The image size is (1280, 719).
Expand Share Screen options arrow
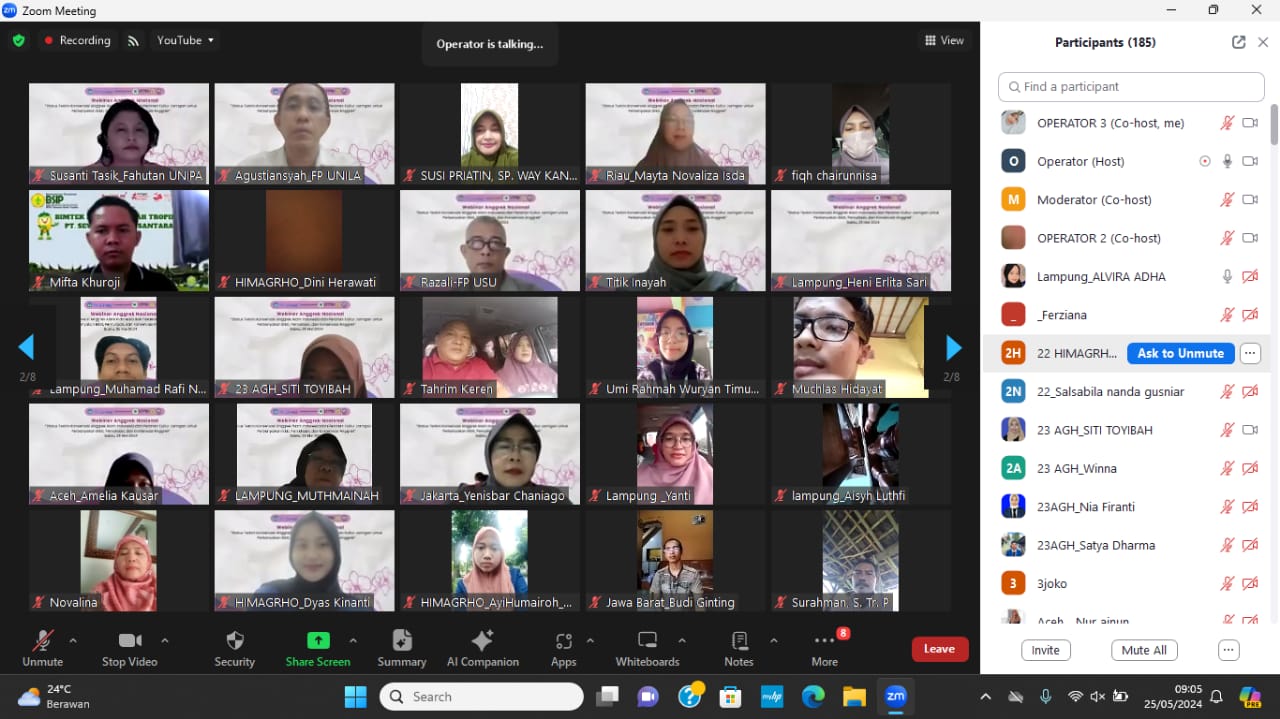click(353, 640)
